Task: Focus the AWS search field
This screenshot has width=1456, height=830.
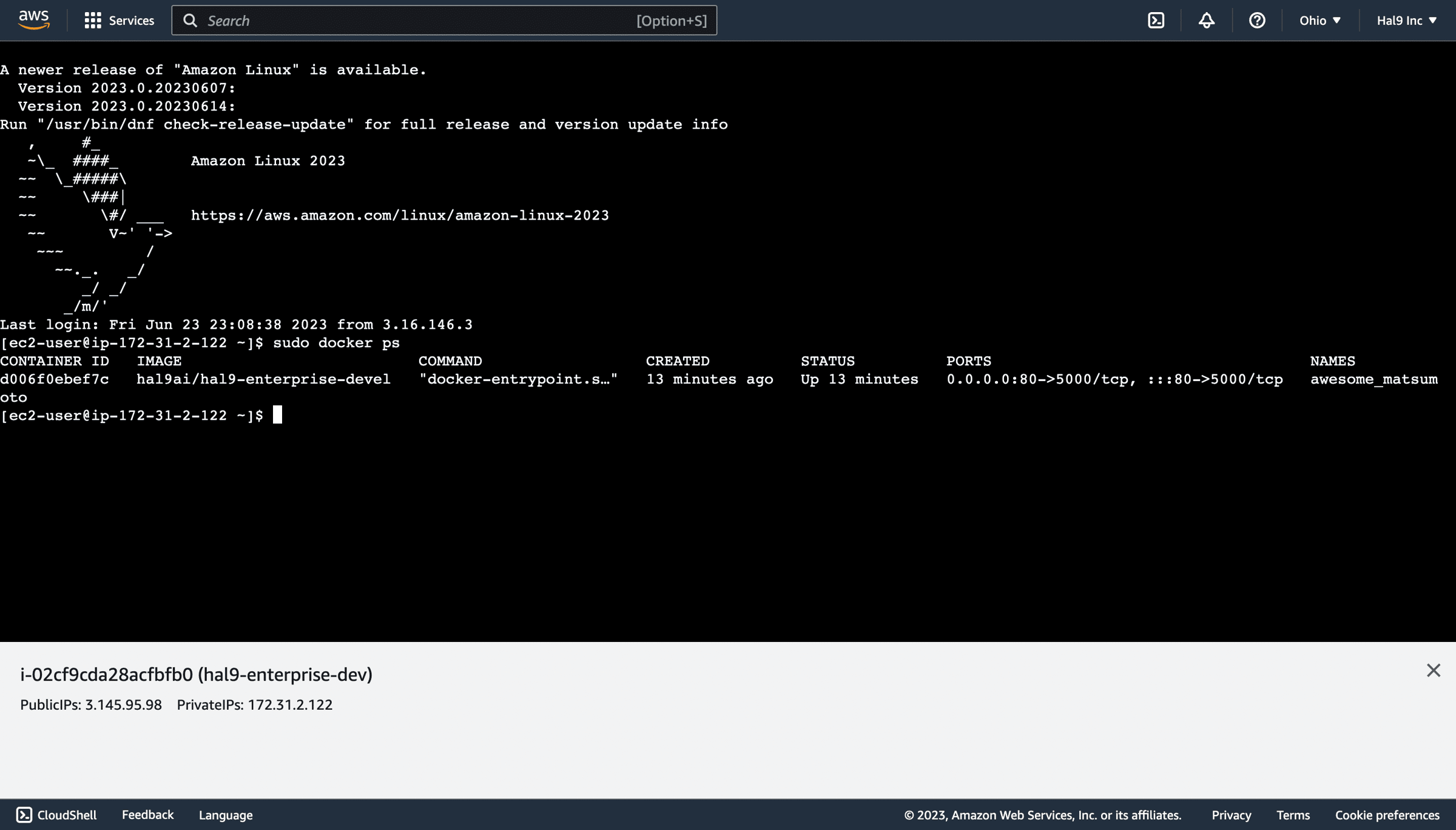Action: point(444,21)
